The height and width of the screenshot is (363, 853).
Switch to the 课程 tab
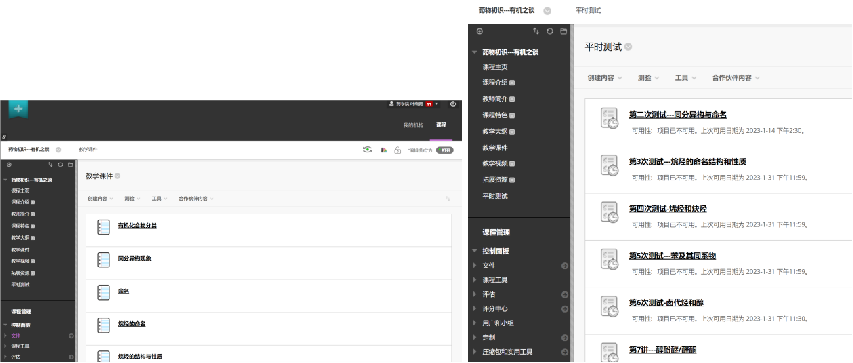click(x=441, y=125)
